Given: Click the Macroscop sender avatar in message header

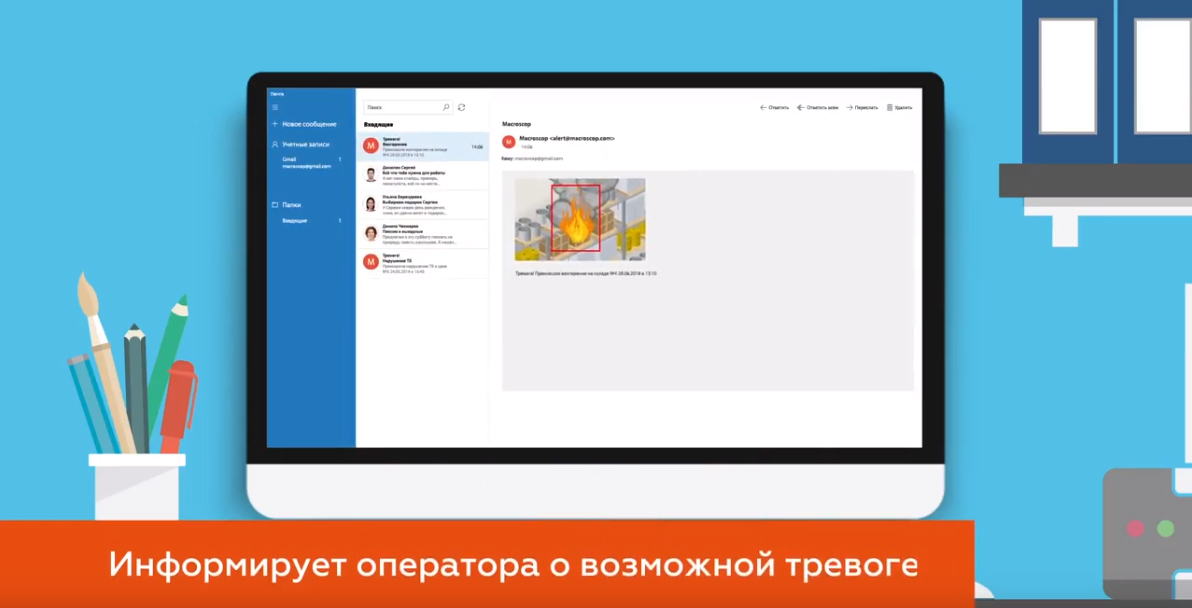Looking at the screenshot, I should click(509, 142).
